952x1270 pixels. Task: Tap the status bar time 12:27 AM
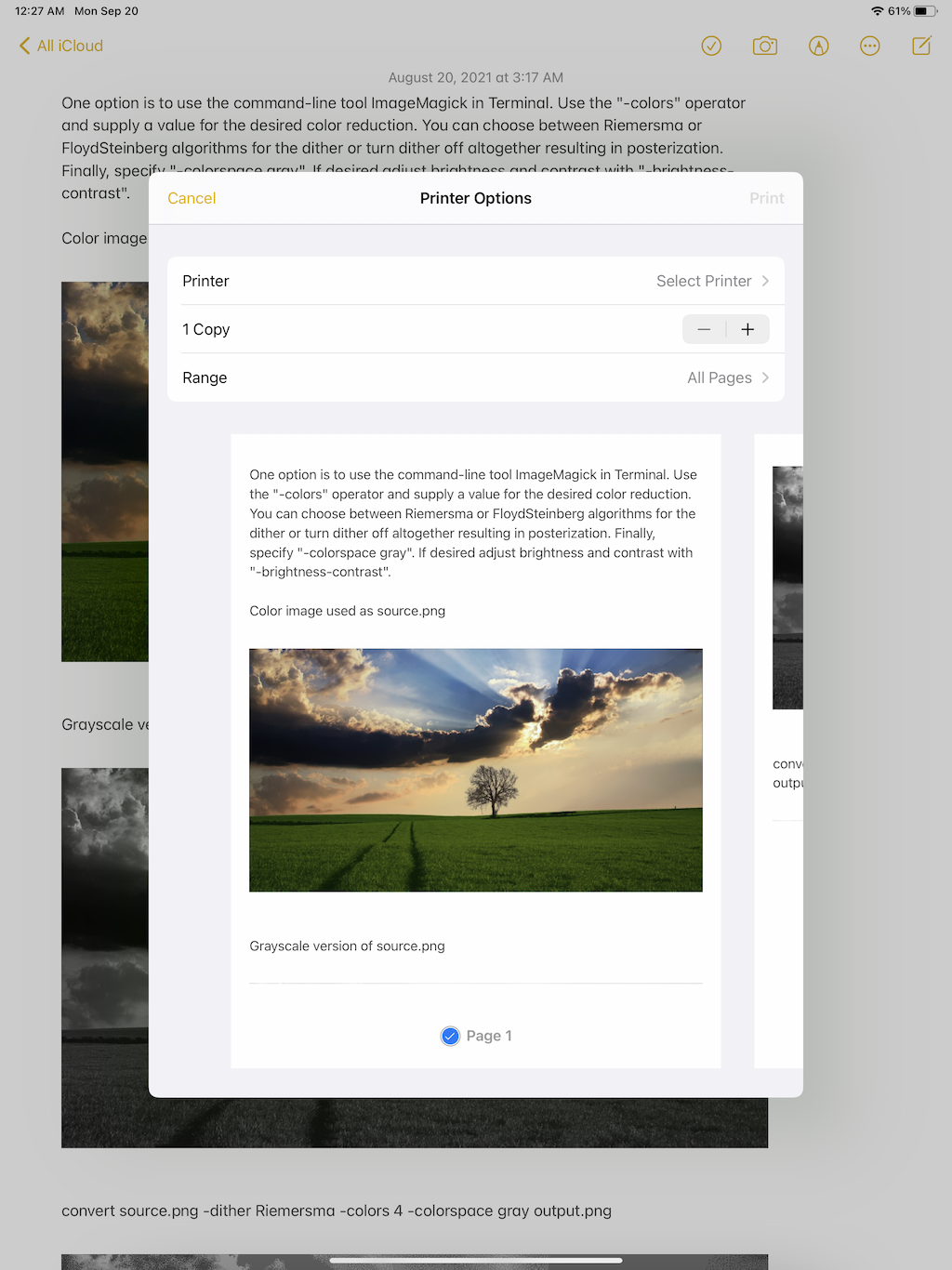pos(40,11)
